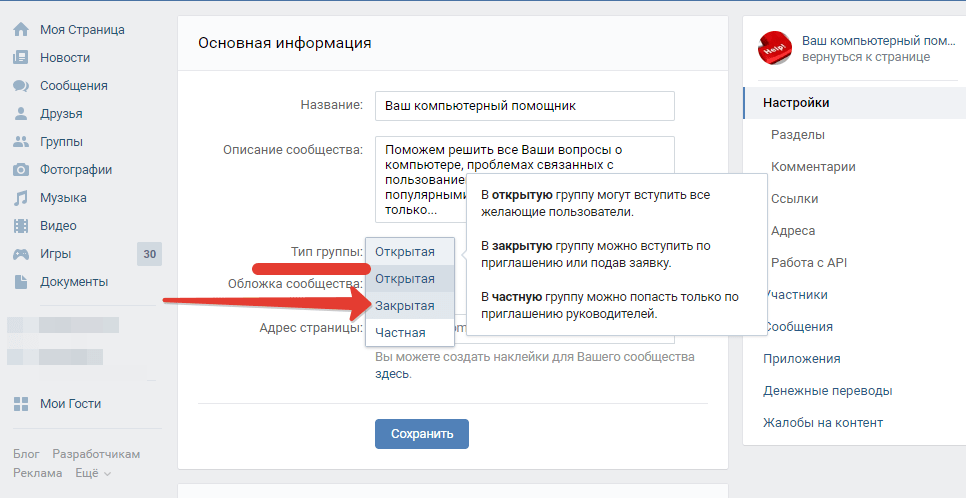
Task: Open the Музыка note icon
Action: click(x=20, y=198)
